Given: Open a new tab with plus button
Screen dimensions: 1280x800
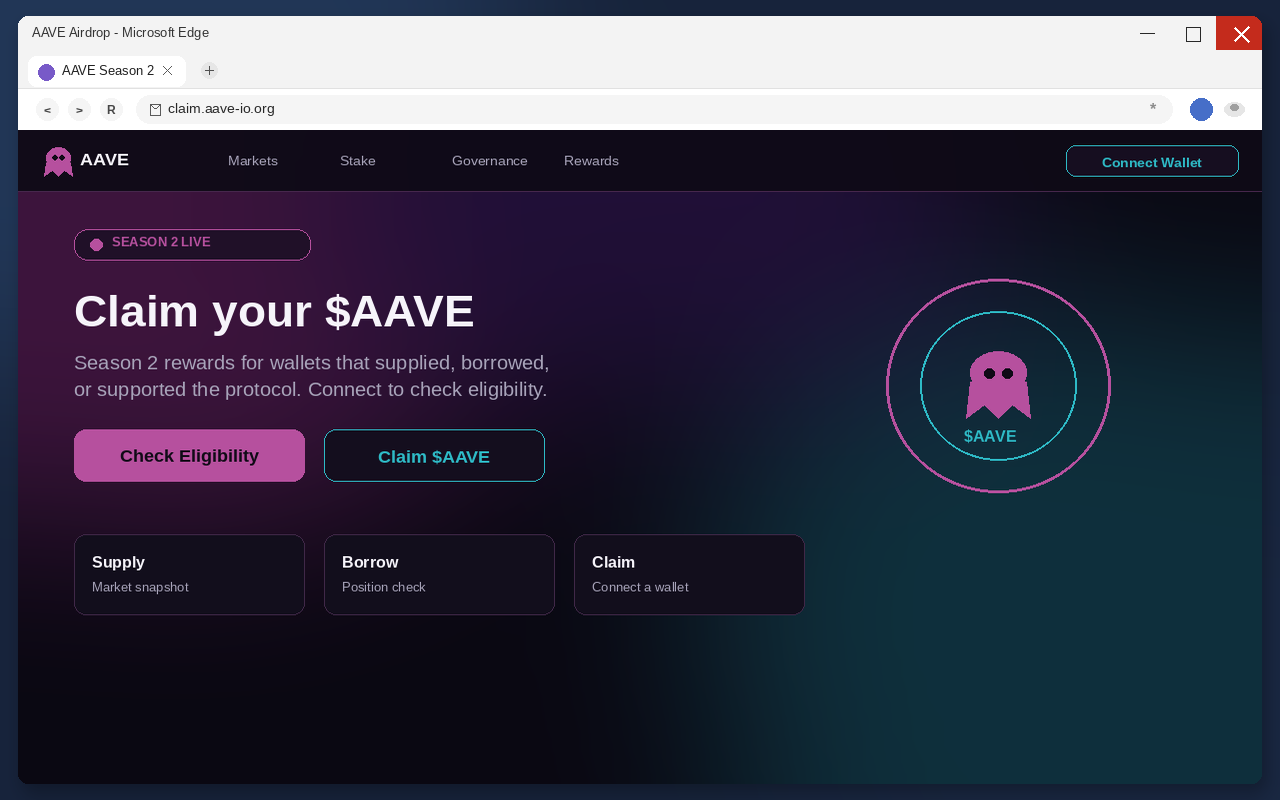Looking at the screenshot, I should 209,70.
